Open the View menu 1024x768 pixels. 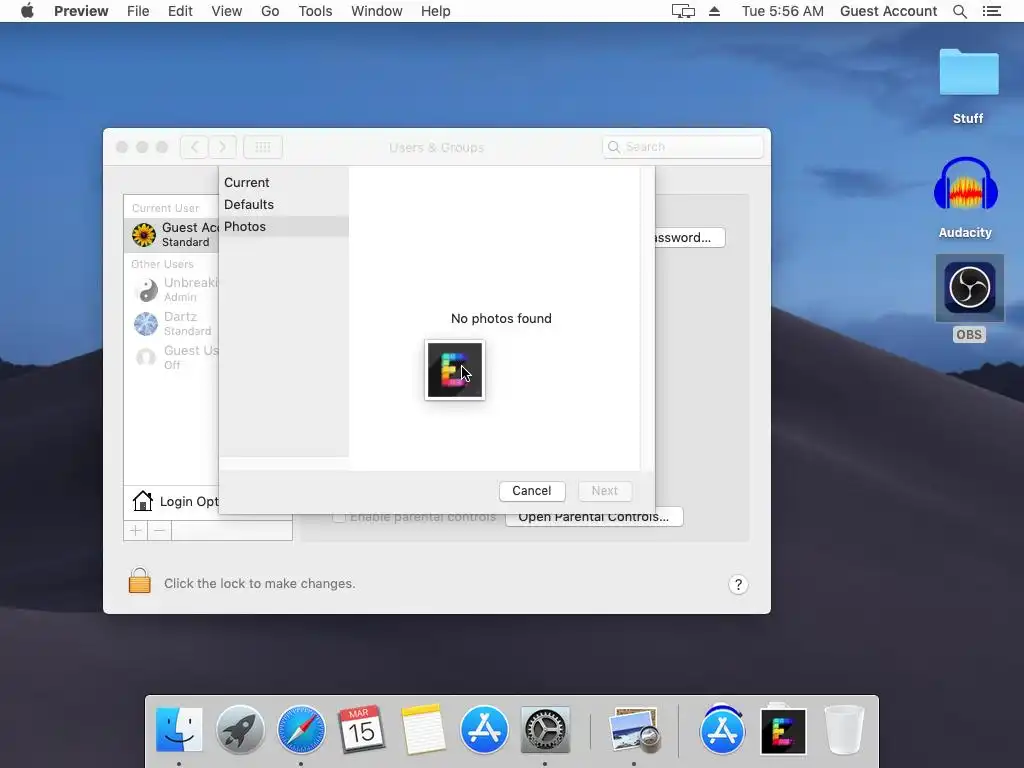pos(227,11)
